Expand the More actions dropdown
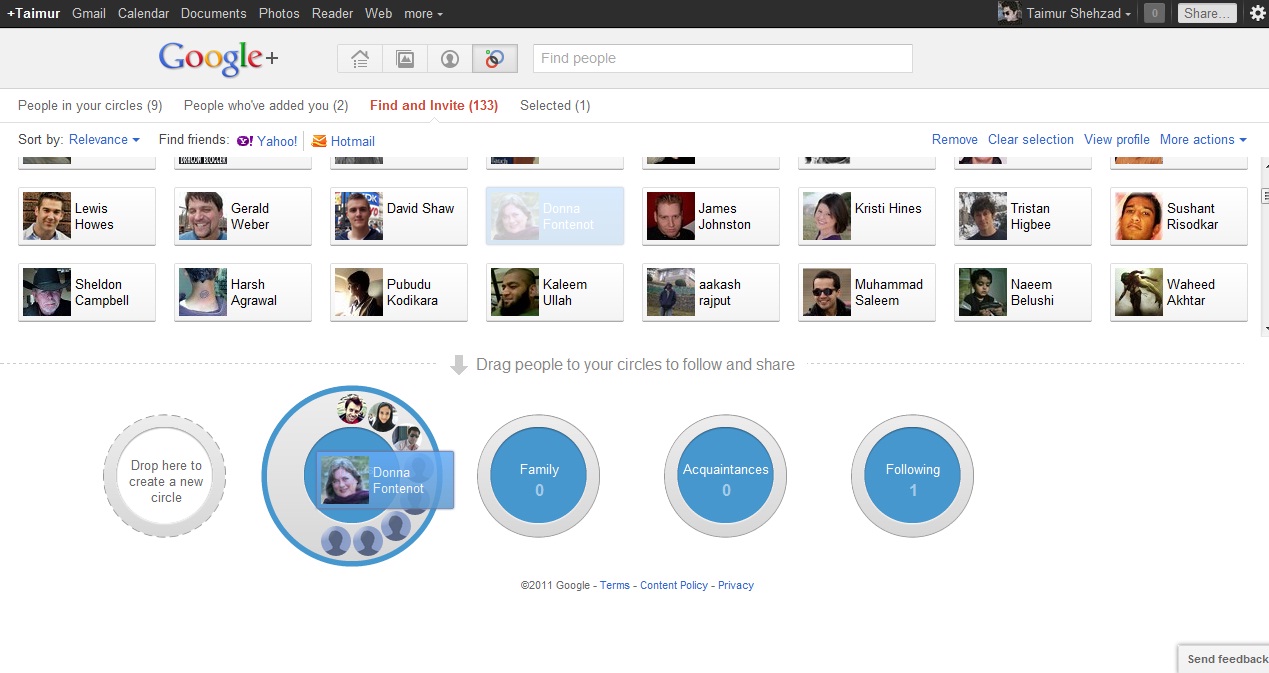 [x=1203, y=140]
